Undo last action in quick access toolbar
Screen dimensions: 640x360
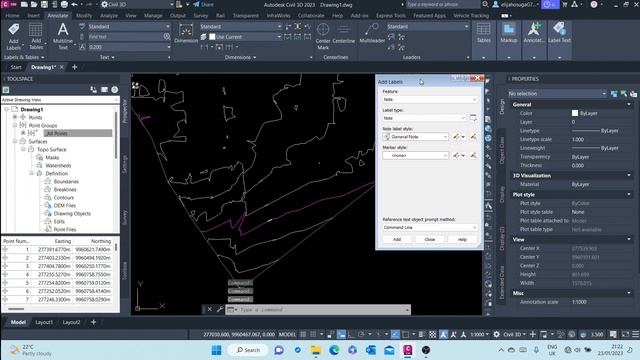point(74,4)
